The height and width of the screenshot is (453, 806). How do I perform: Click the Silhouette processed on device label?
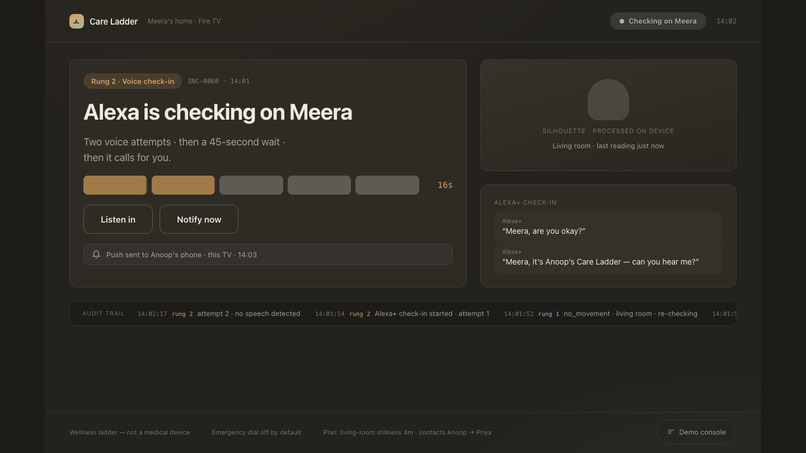608,131
